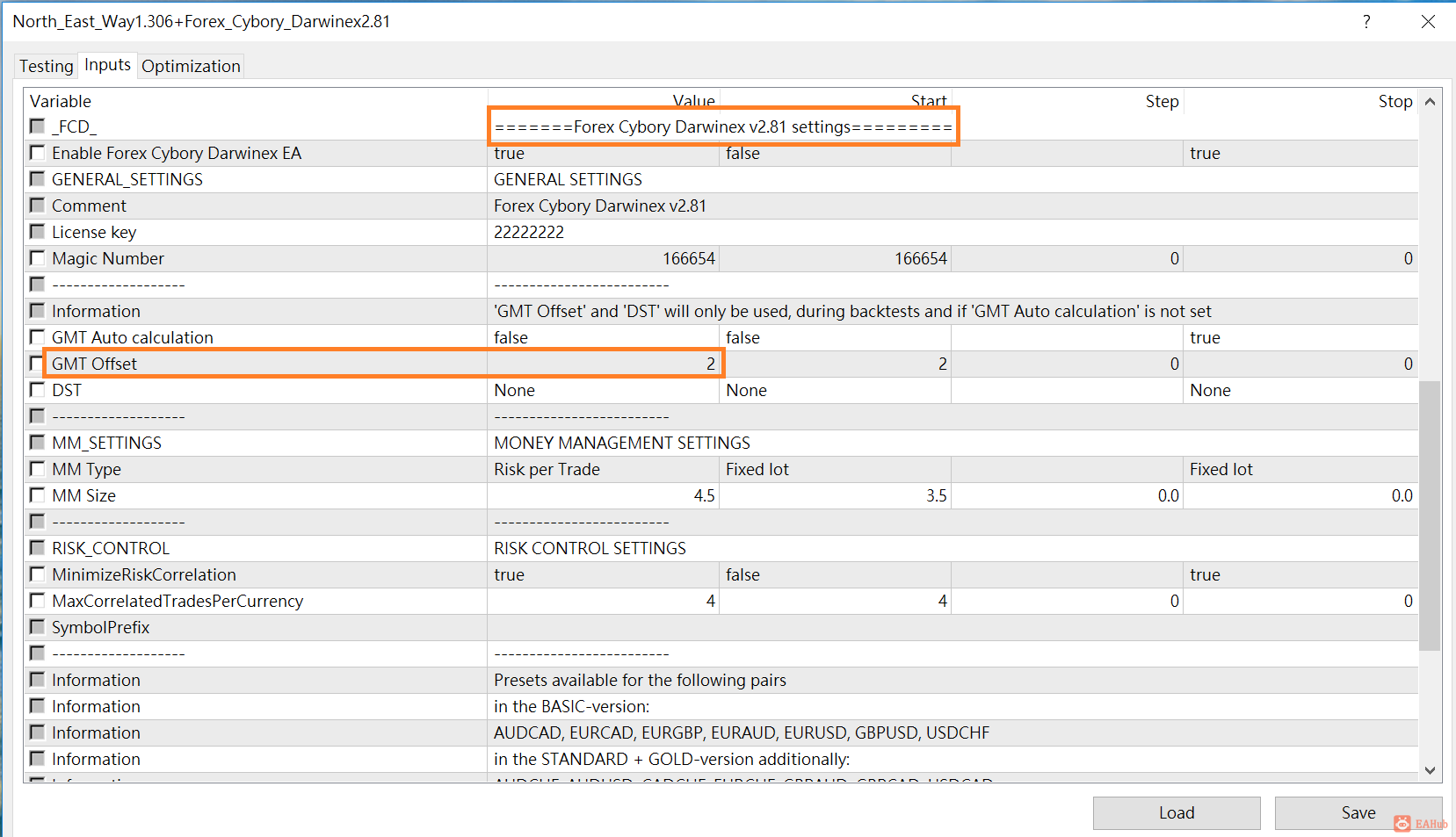Select the Magic Number Value cell 166654

(x=604, y=258)
